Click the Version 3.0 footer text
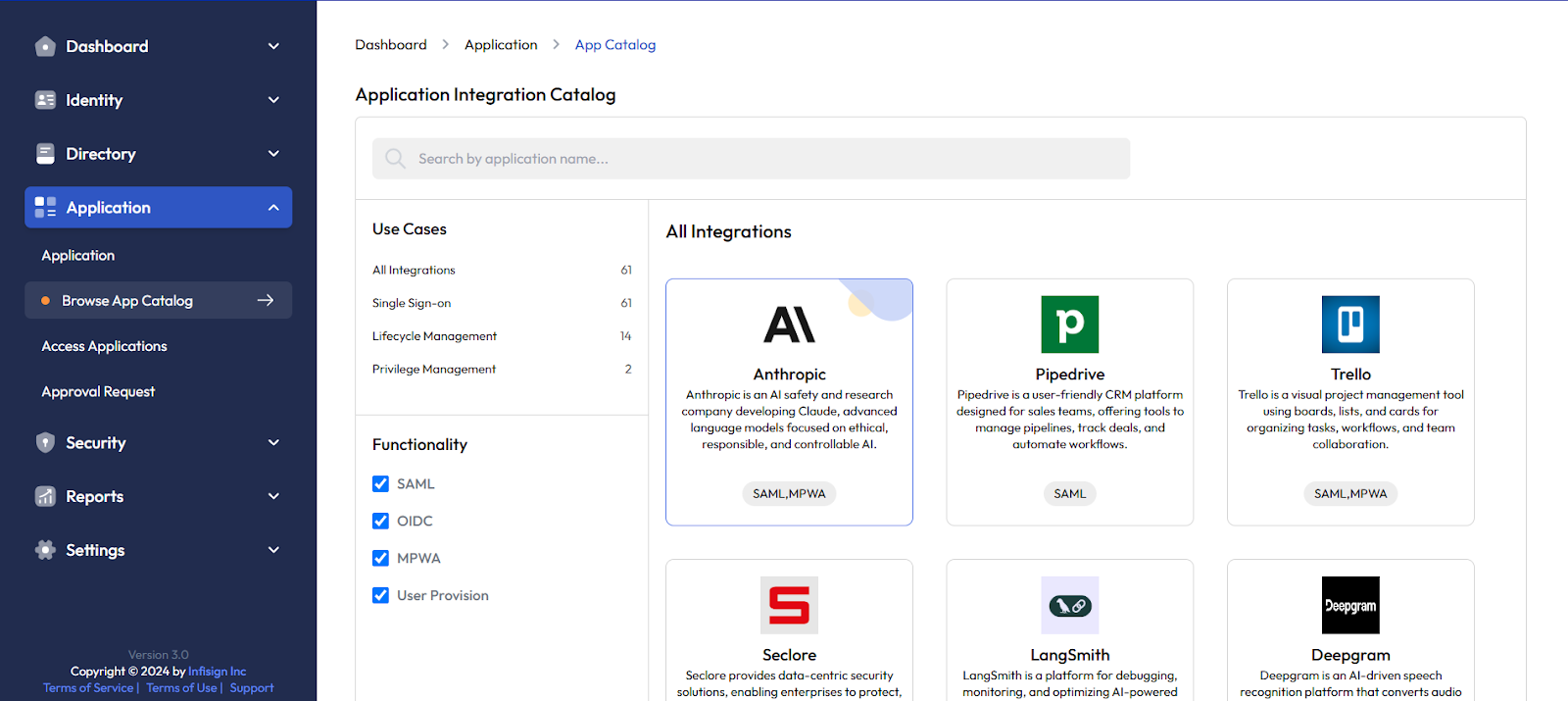Screen dimensions: 1568x701 158,655
